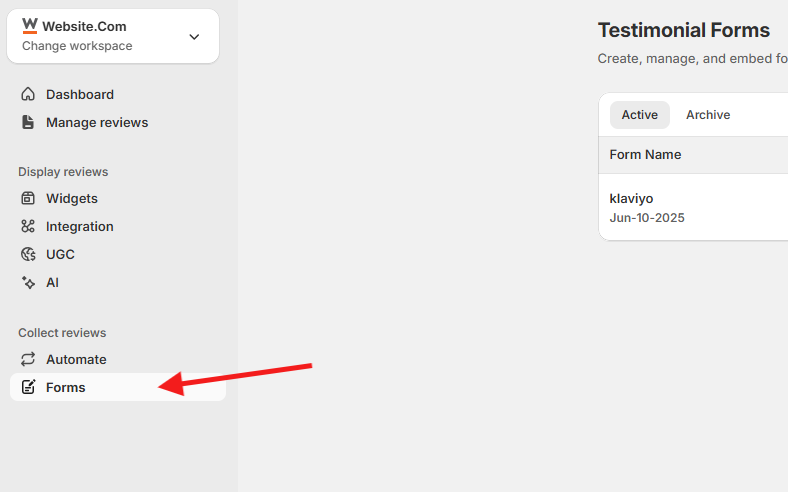Open the klaviyo form entry

coord(631,199)
